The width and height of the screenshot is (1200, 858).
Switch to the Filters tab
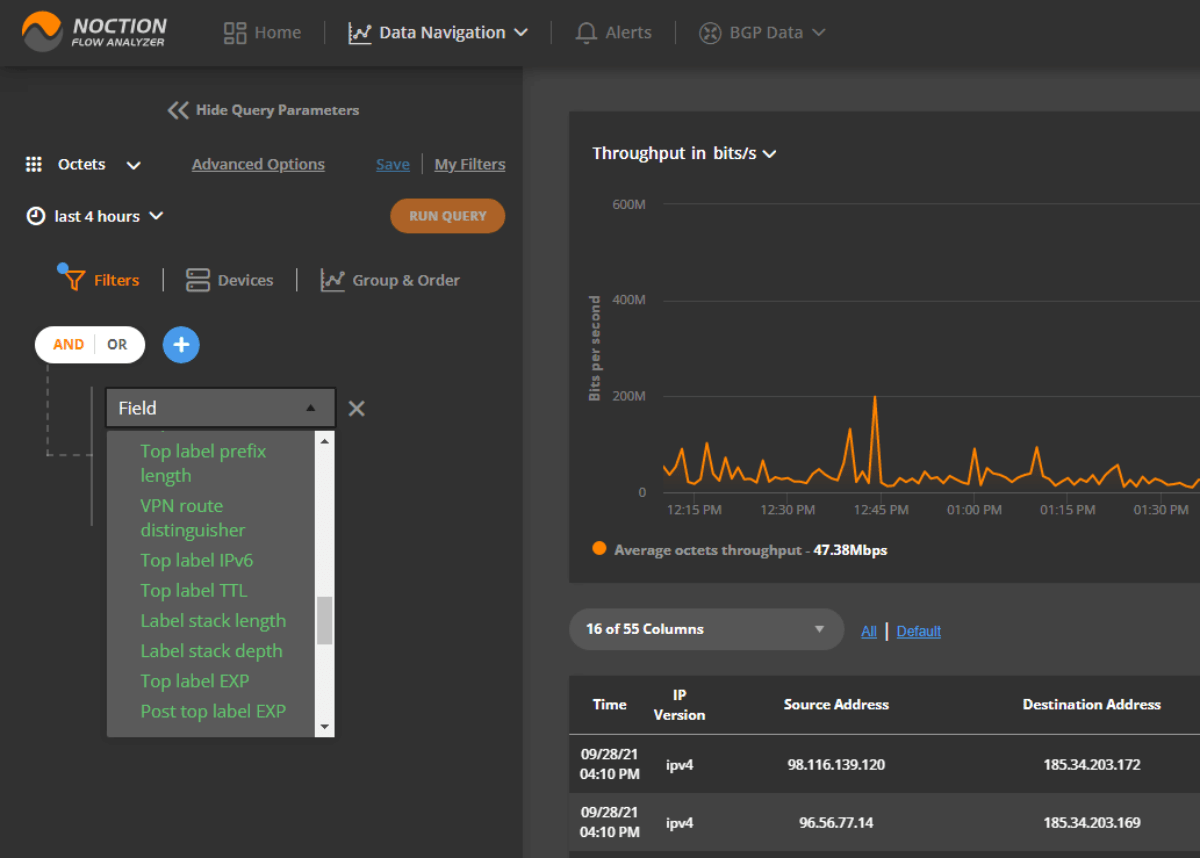101,280
